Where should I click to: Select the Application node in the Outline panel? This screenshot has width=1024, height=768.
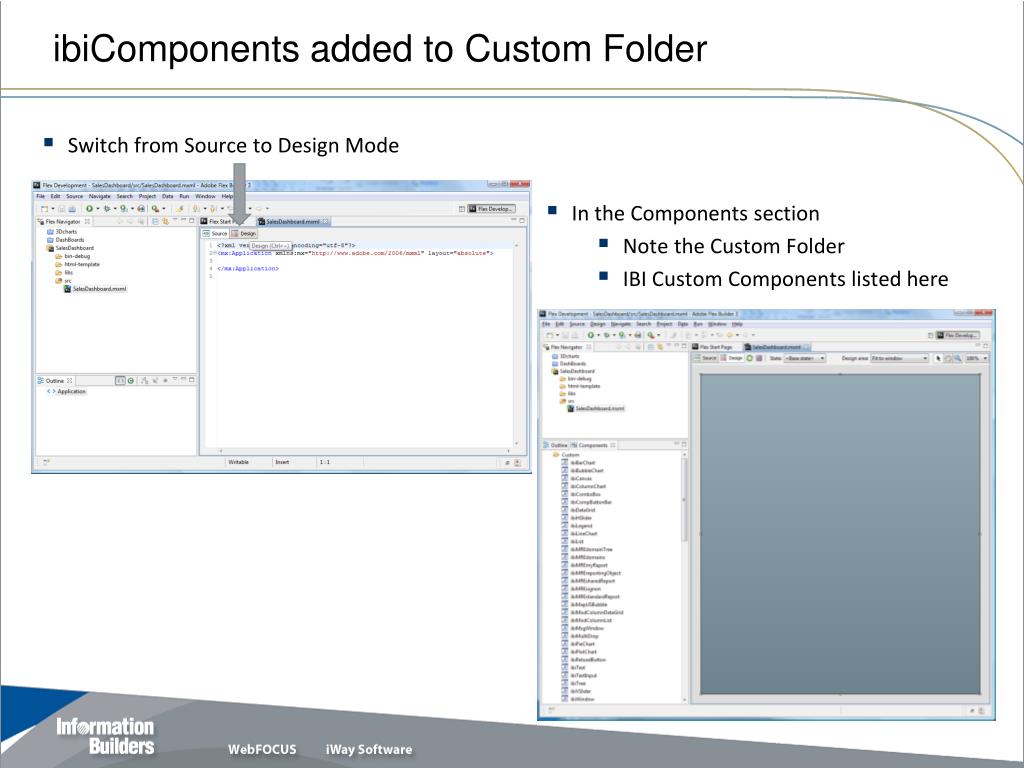(x=67, y=391)
